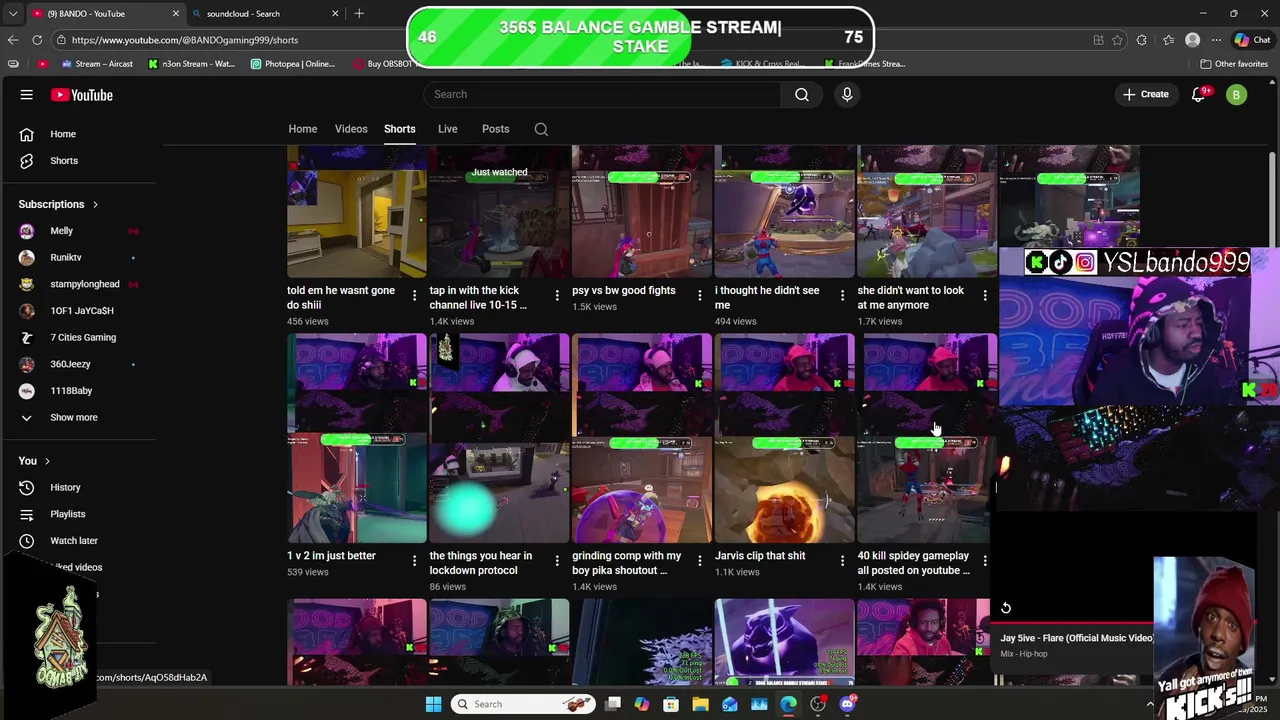1280x720 pixels.
Task: Open the account avatar menu
Action: (x=1236, y=95)
